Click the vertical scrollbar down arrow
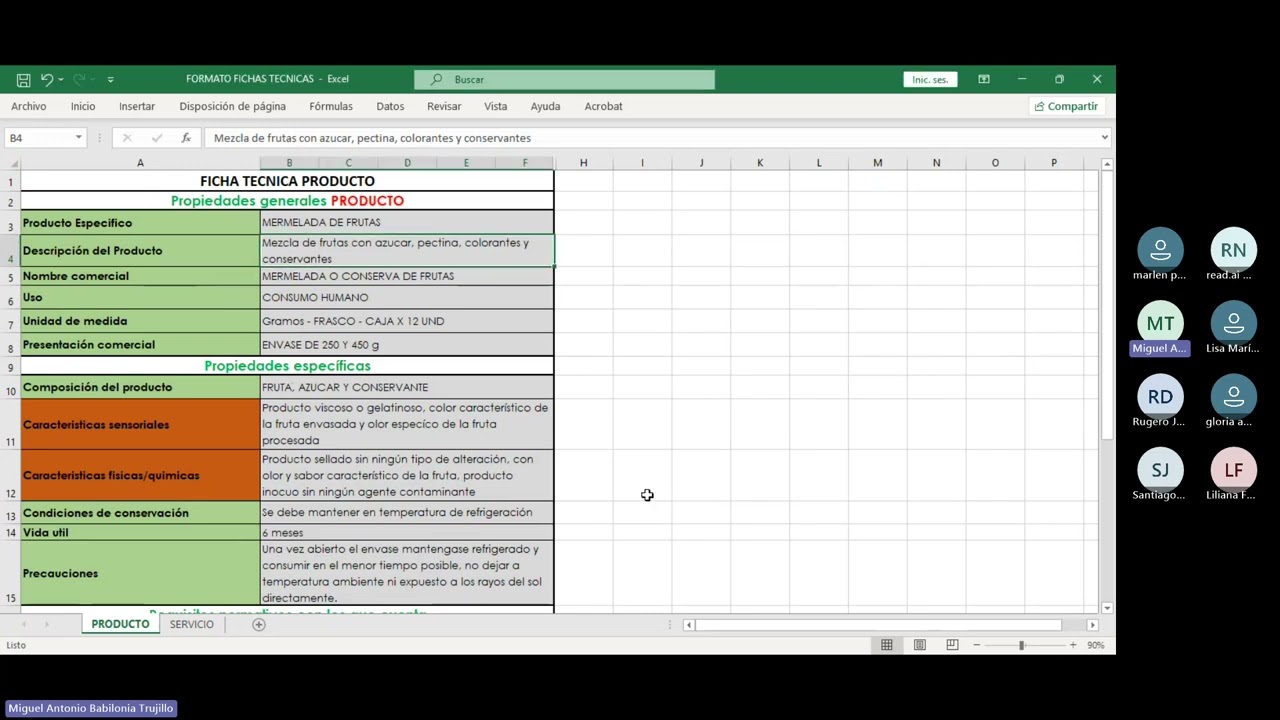This screenshot has height=720, width=1280. (1107, 607)
